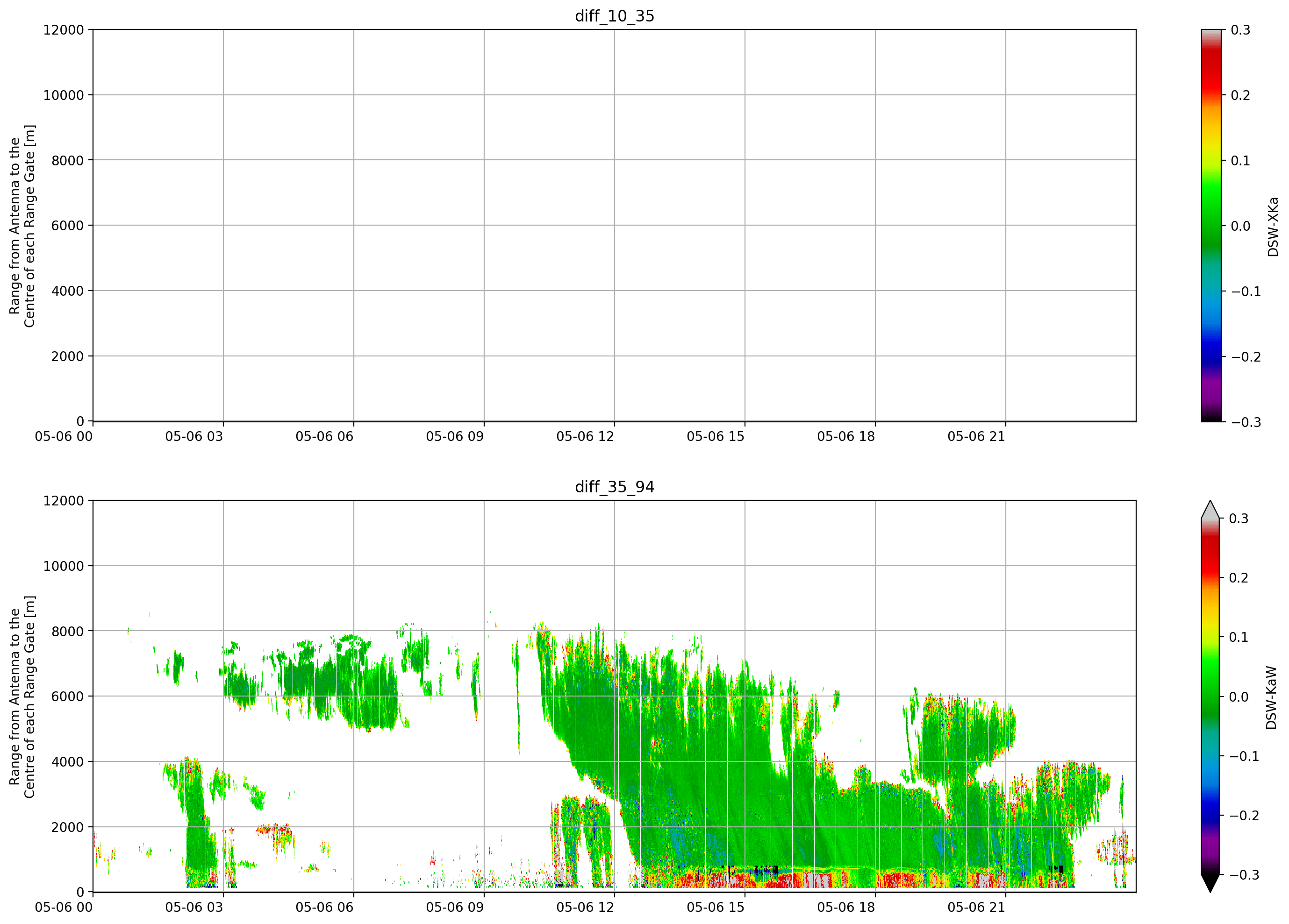The image size is (1289, 924).
Task: Click the 4000 y-tick in diff_35_94 plot
Action: [68, 761]
